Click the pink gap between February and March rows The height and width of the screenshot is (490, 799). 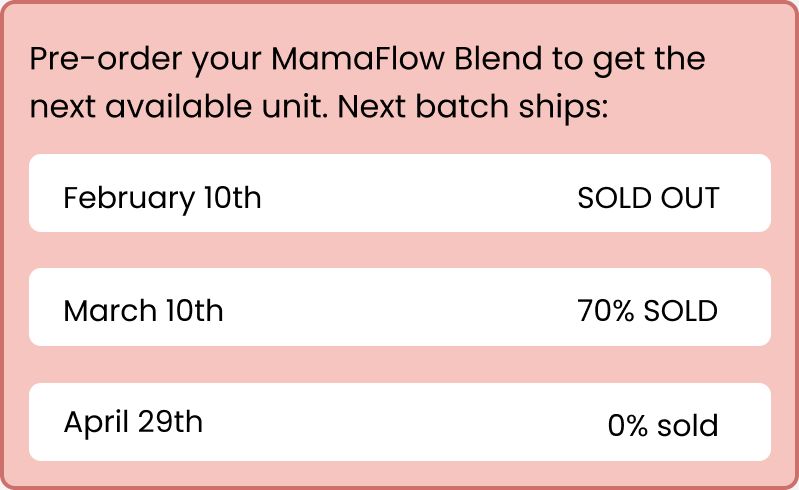click(400, 250)
